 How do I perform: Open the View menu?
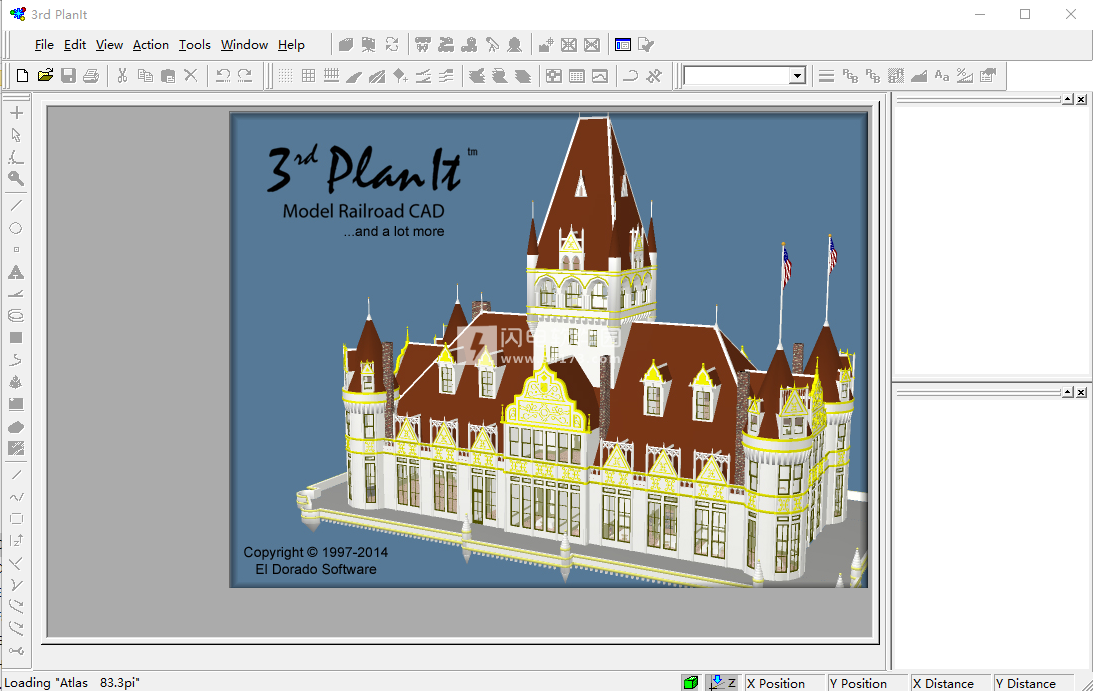tap(109, 45)
